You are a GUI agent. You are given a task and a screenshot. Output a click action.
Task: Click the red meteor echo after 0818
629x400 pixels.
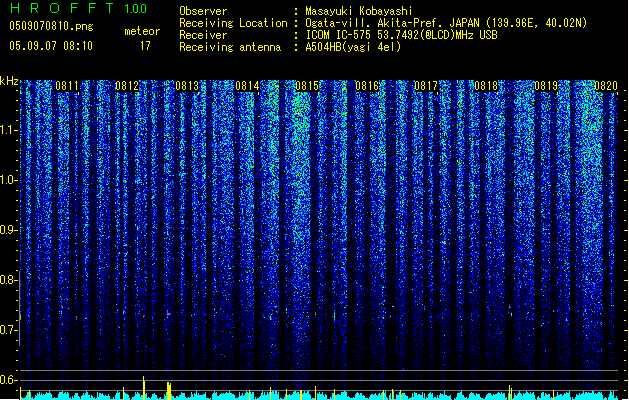point(510,307)
